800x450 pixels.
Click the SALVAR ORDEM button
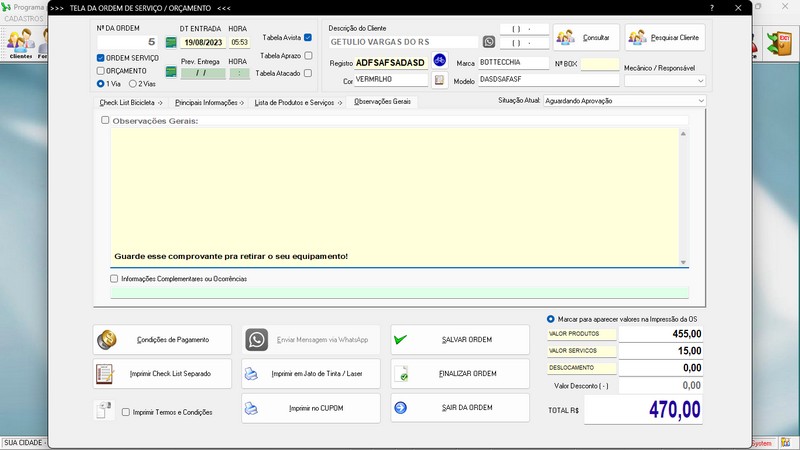[460, 340]
